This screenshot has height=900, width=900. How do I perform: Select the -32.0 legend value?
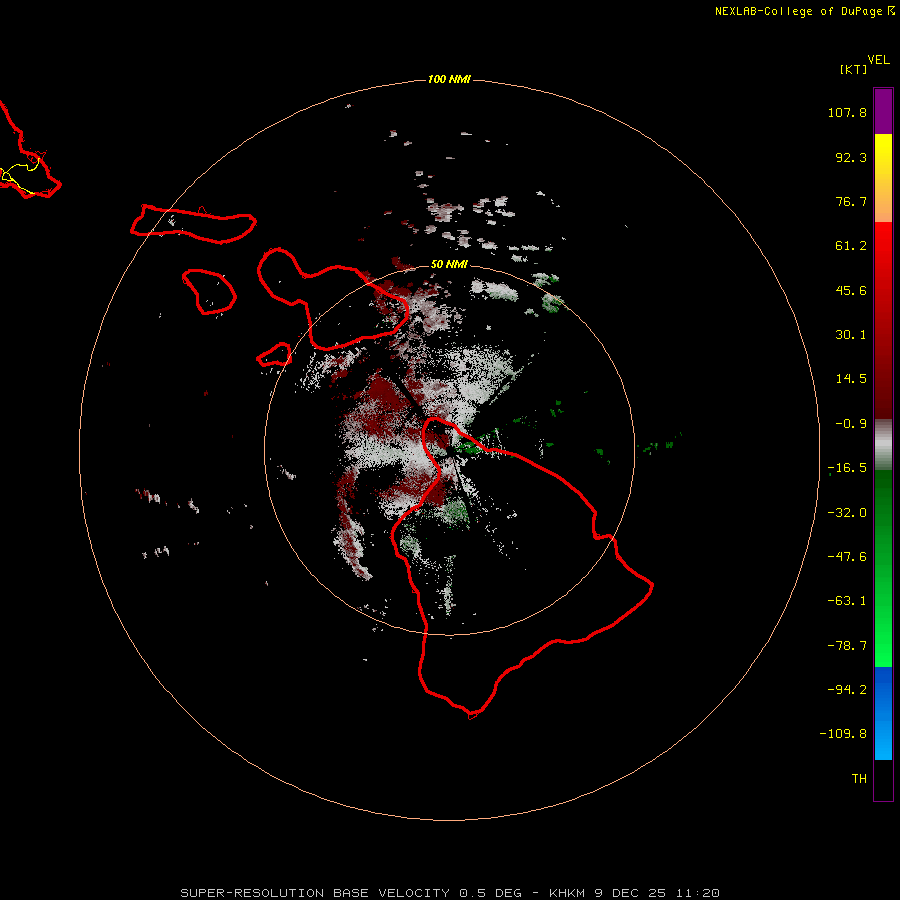[847, 513]
